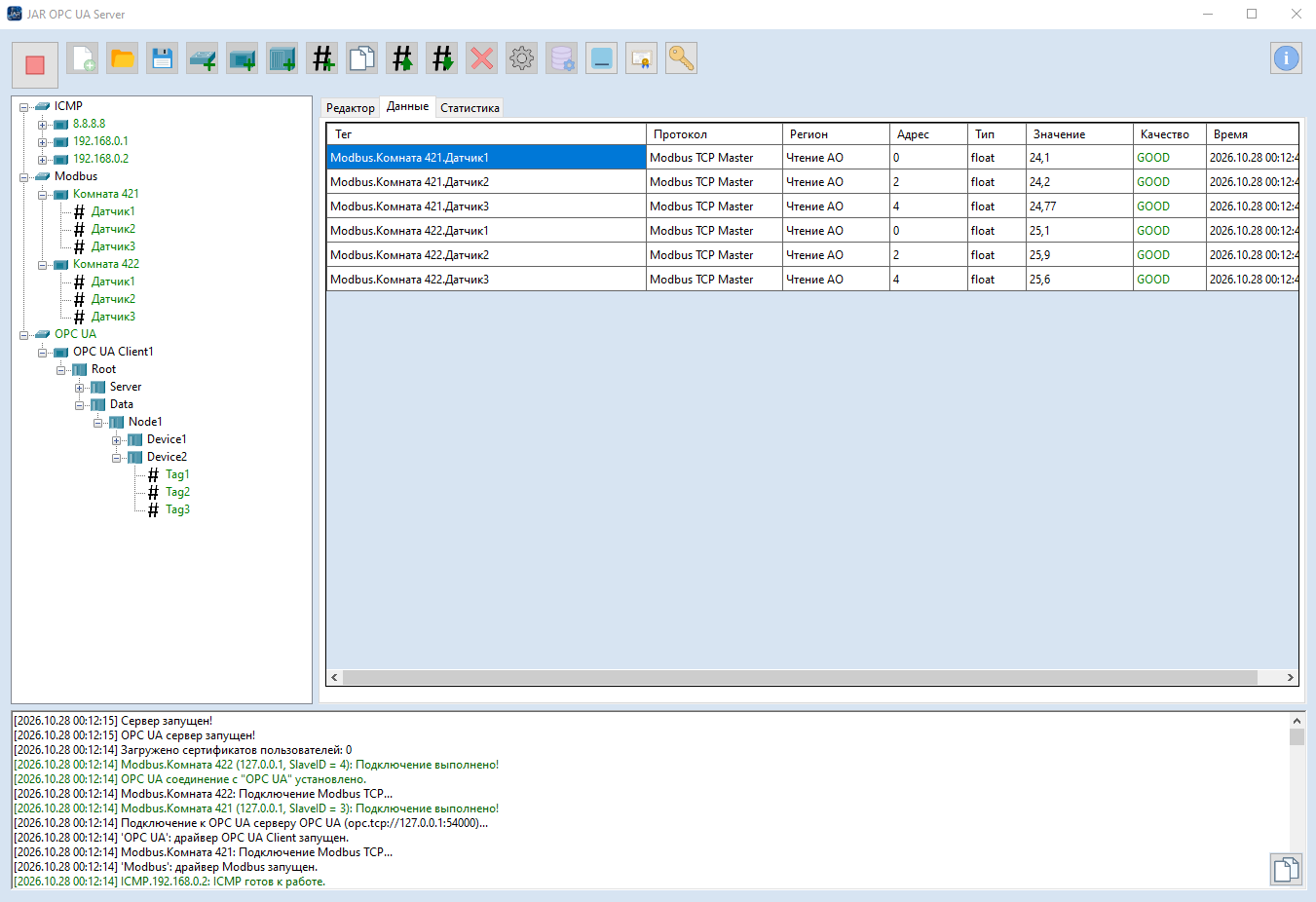Click the hash with down arrow icon

coord(442,58)
